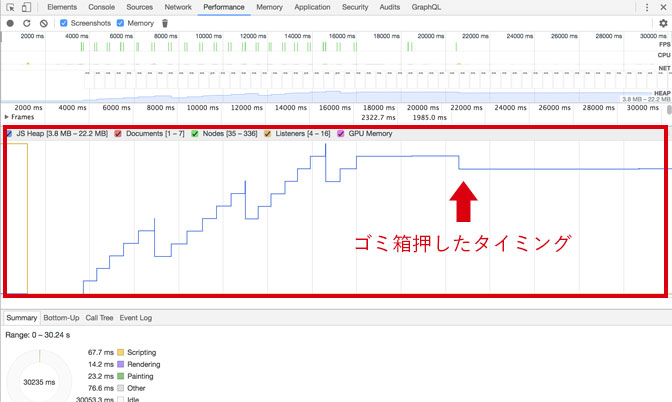Collect garbage with the trash icon
The image size is (672, 402).
[165, 23]
